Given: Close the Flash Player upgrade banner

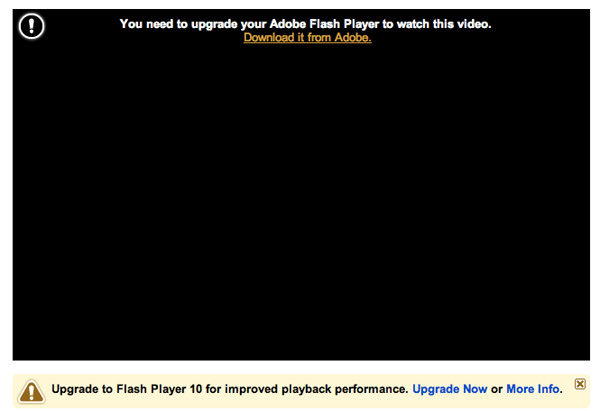Looking at the screenshot, I should [x=580, y=383].
